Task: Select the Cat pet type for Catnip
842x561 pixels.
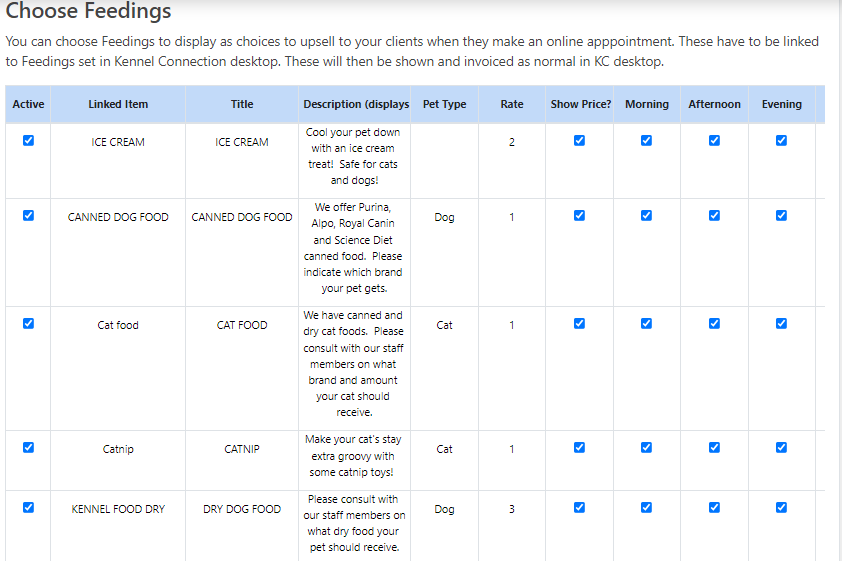Action: pyautogui.click(x=444, y=449)
